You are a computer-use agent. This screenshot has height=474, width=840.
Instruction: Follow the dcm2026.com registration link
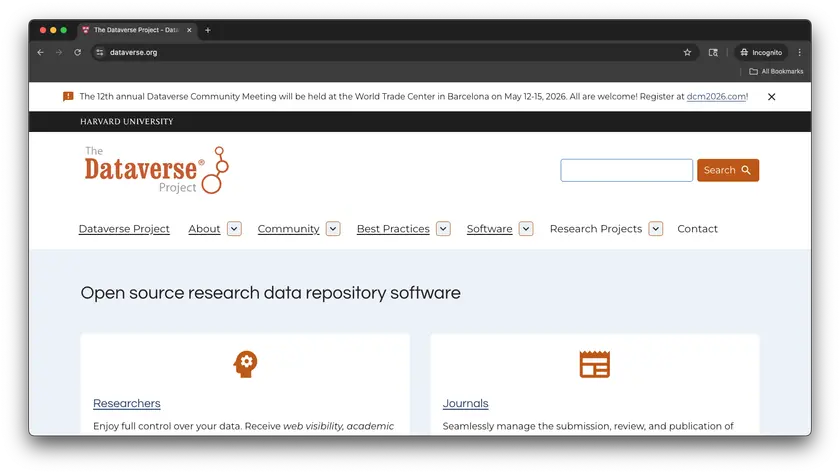click(x=716, y=97)
